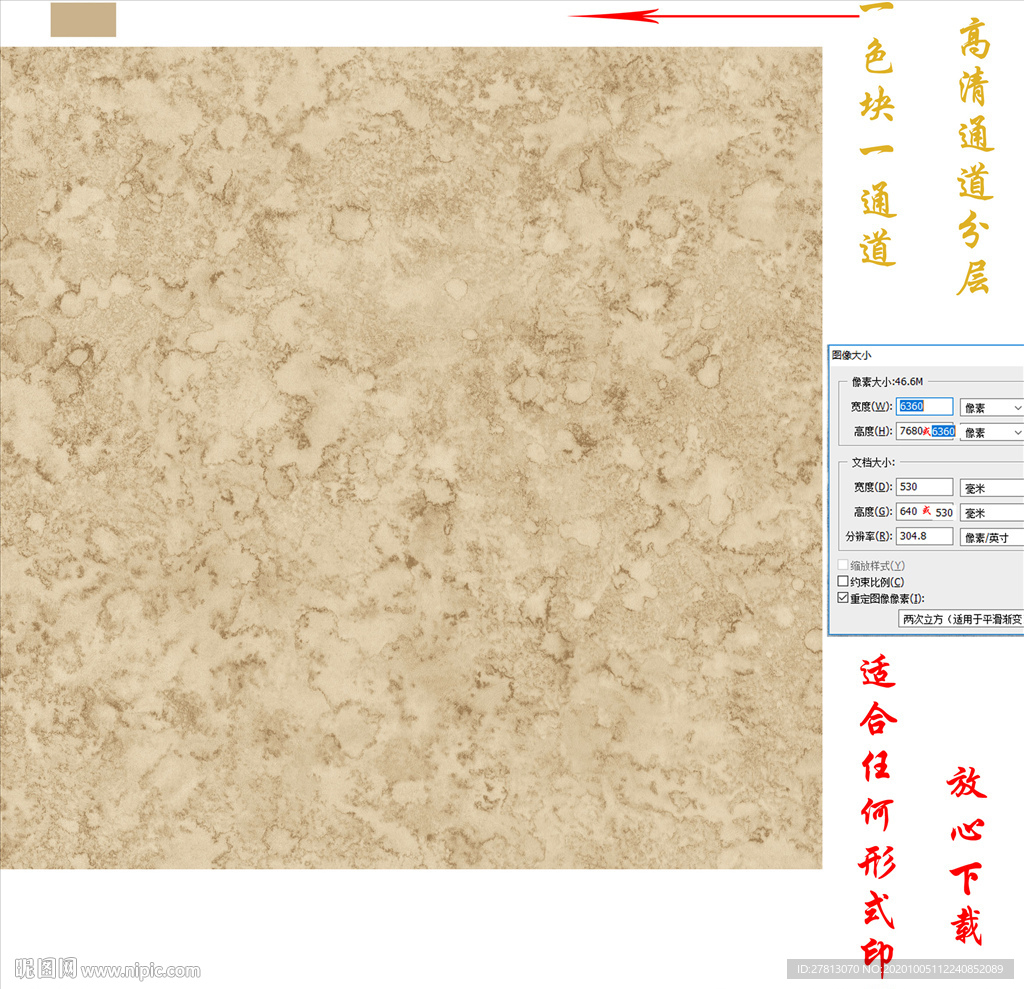Click the 宽度(W) pixel width field

pos(924,406)
